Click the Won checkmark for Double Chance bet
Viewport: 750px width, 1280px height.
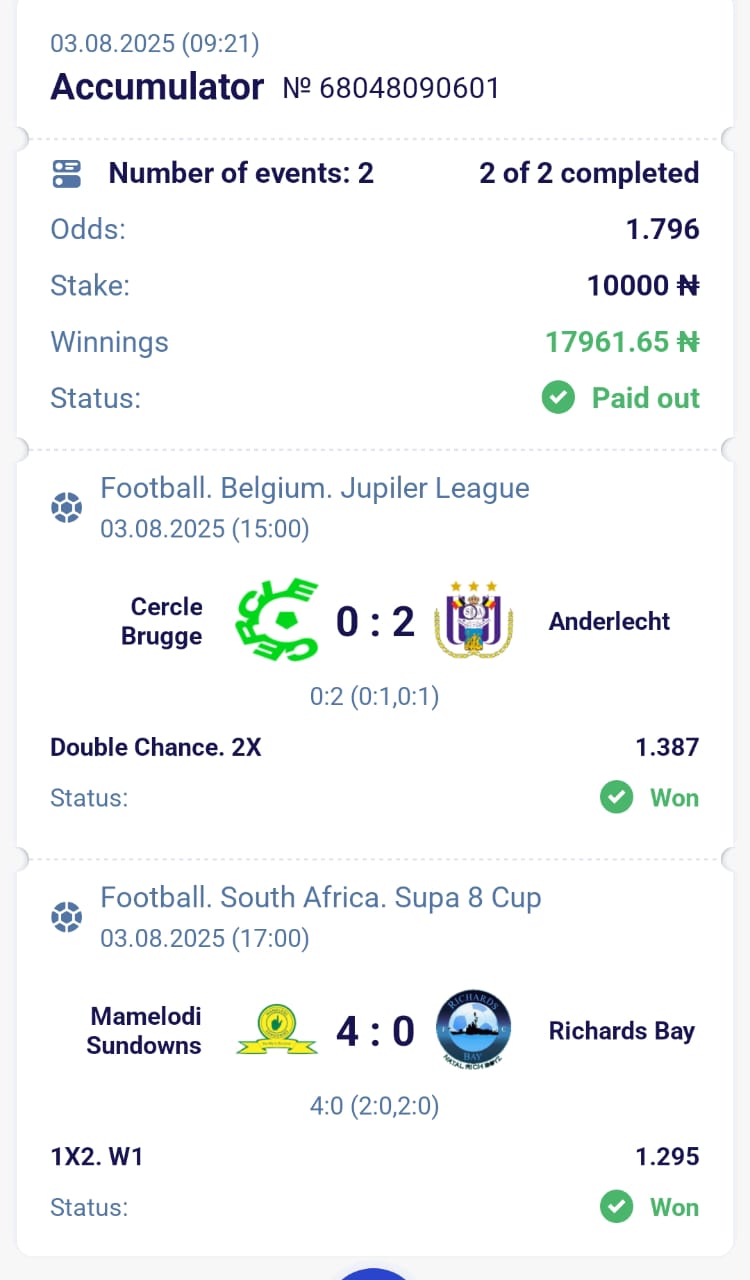[x=616, y=798]
